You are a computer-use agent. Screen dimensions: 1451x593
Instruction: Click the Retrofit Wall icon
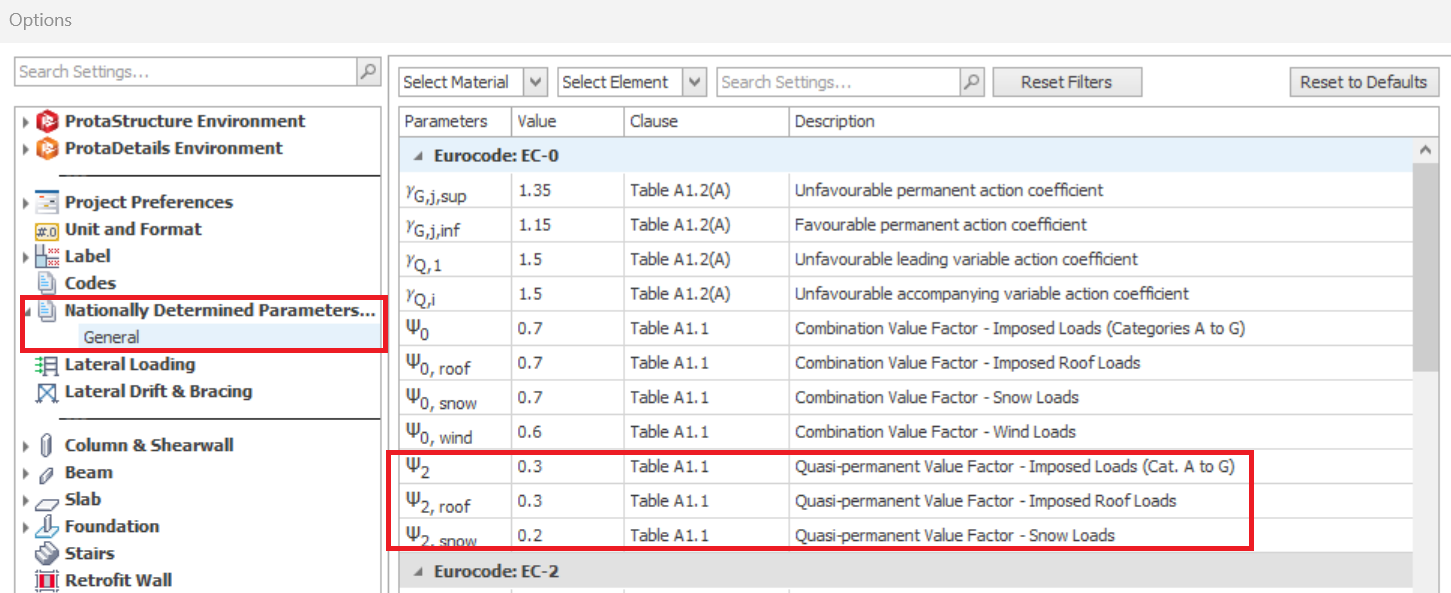(47, 581)
